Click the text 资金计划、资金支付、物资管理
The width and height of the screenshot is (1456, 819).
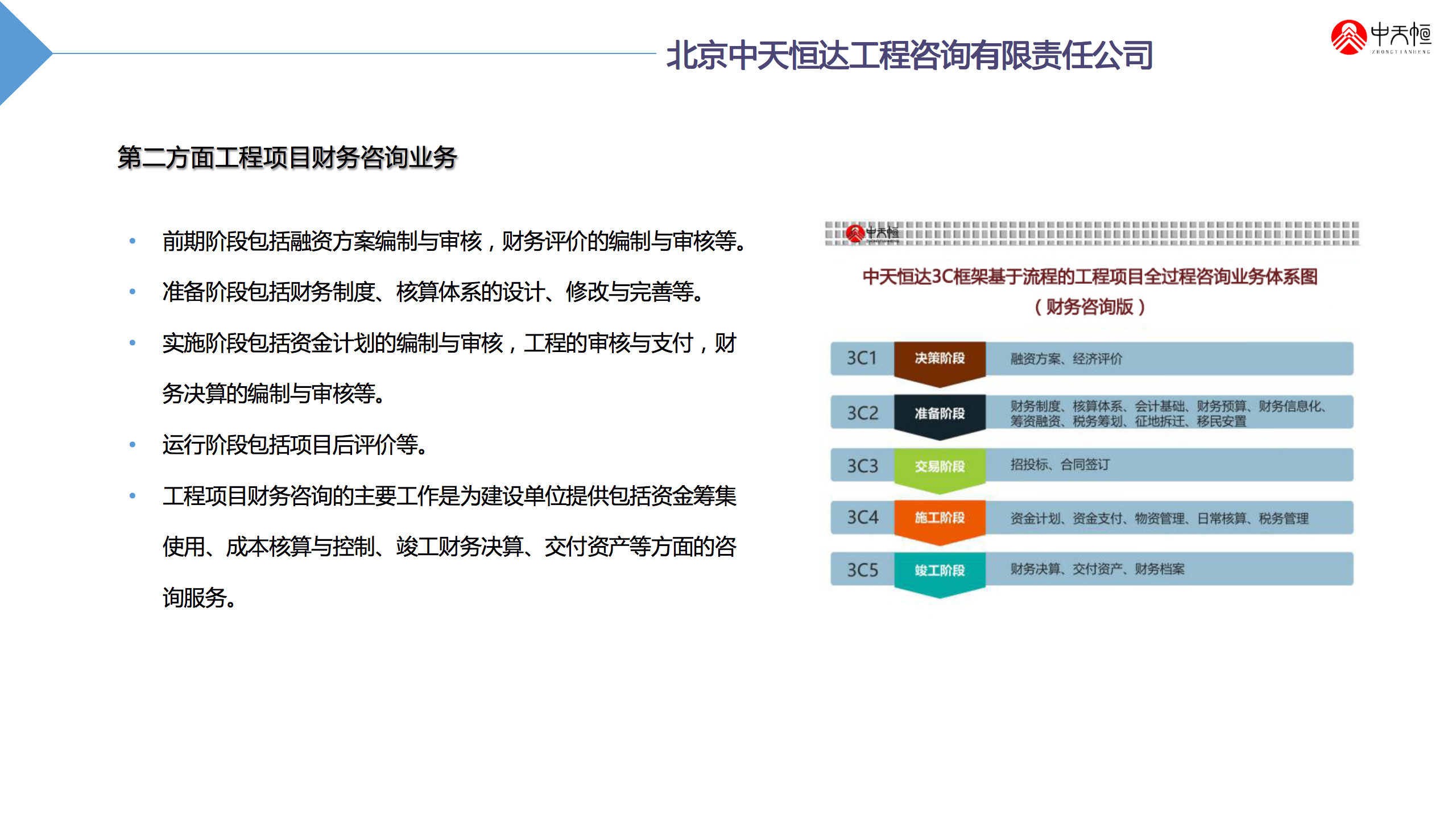tap(1160, 519)
